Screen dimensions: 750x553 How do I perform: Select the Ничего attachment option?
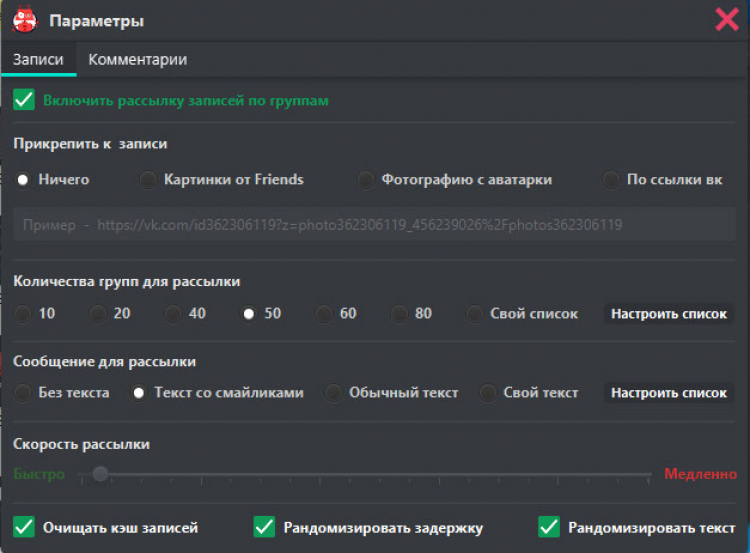coord(22,180)
